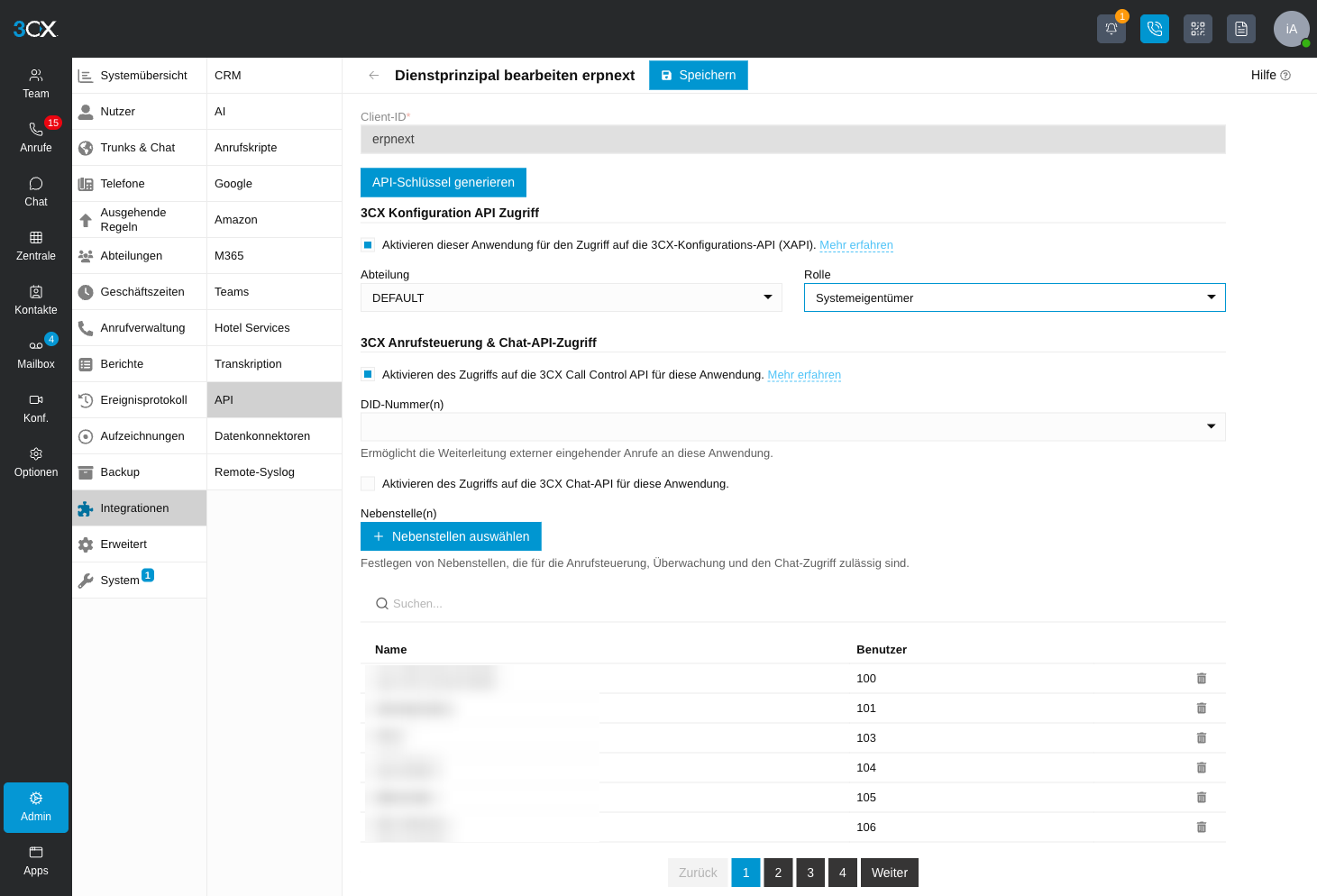
Task: Open the notifications bell icon
Action: pyautogui.click(x=1111, y=29)
